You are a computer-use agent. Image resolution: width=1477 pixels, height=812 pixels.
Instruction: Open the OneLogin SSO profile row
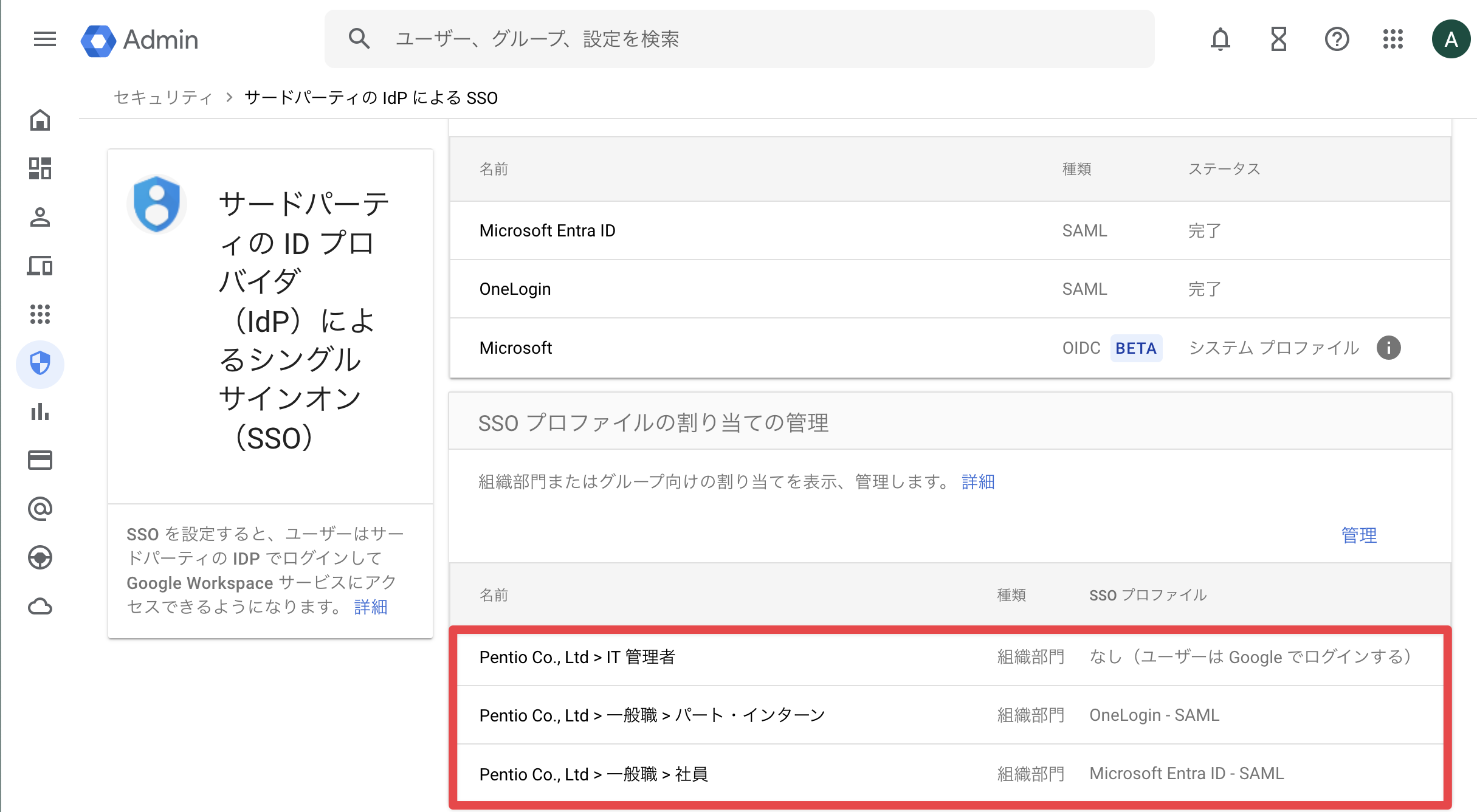(x=950, y=289)
